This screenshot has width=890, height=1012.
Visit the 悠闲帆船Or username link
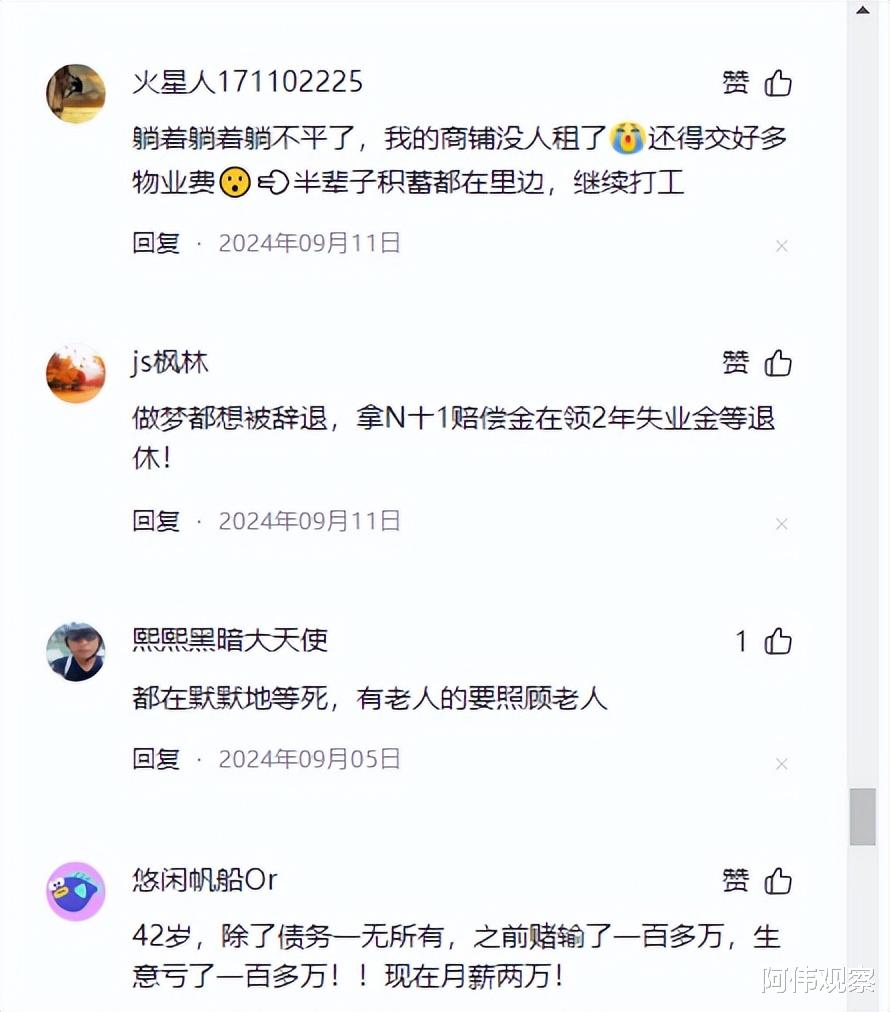(x=205, y=880)
